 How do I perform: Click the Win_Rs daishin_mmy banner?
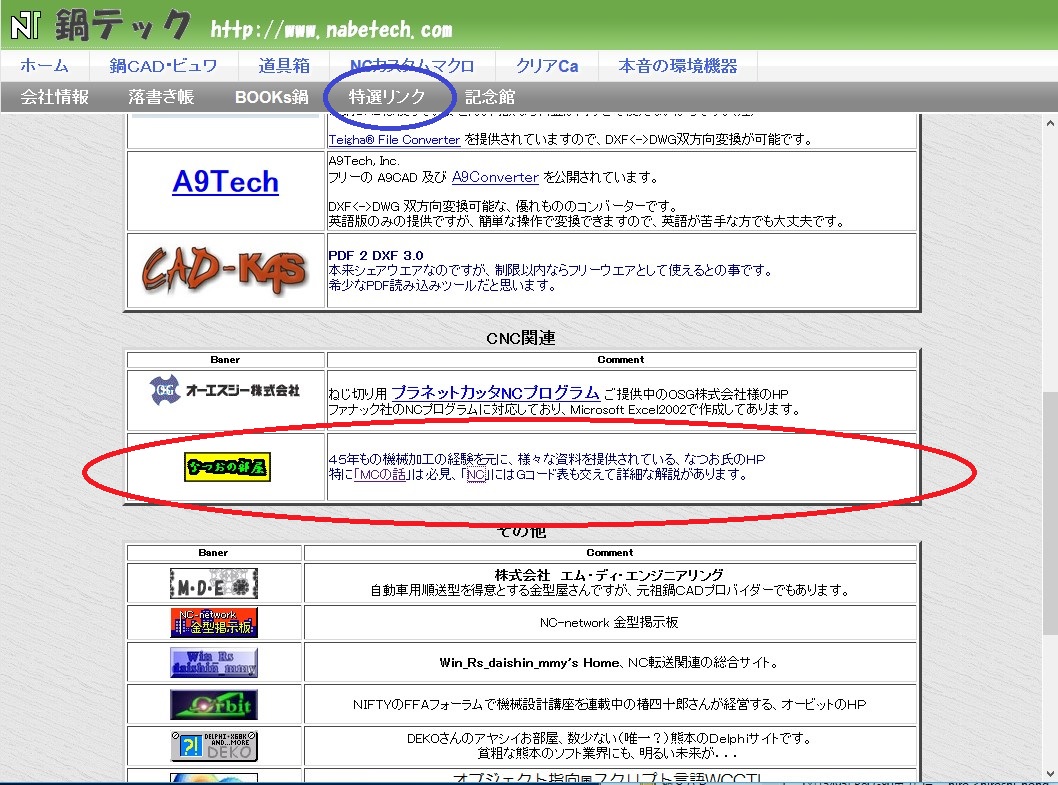point(214,663)
